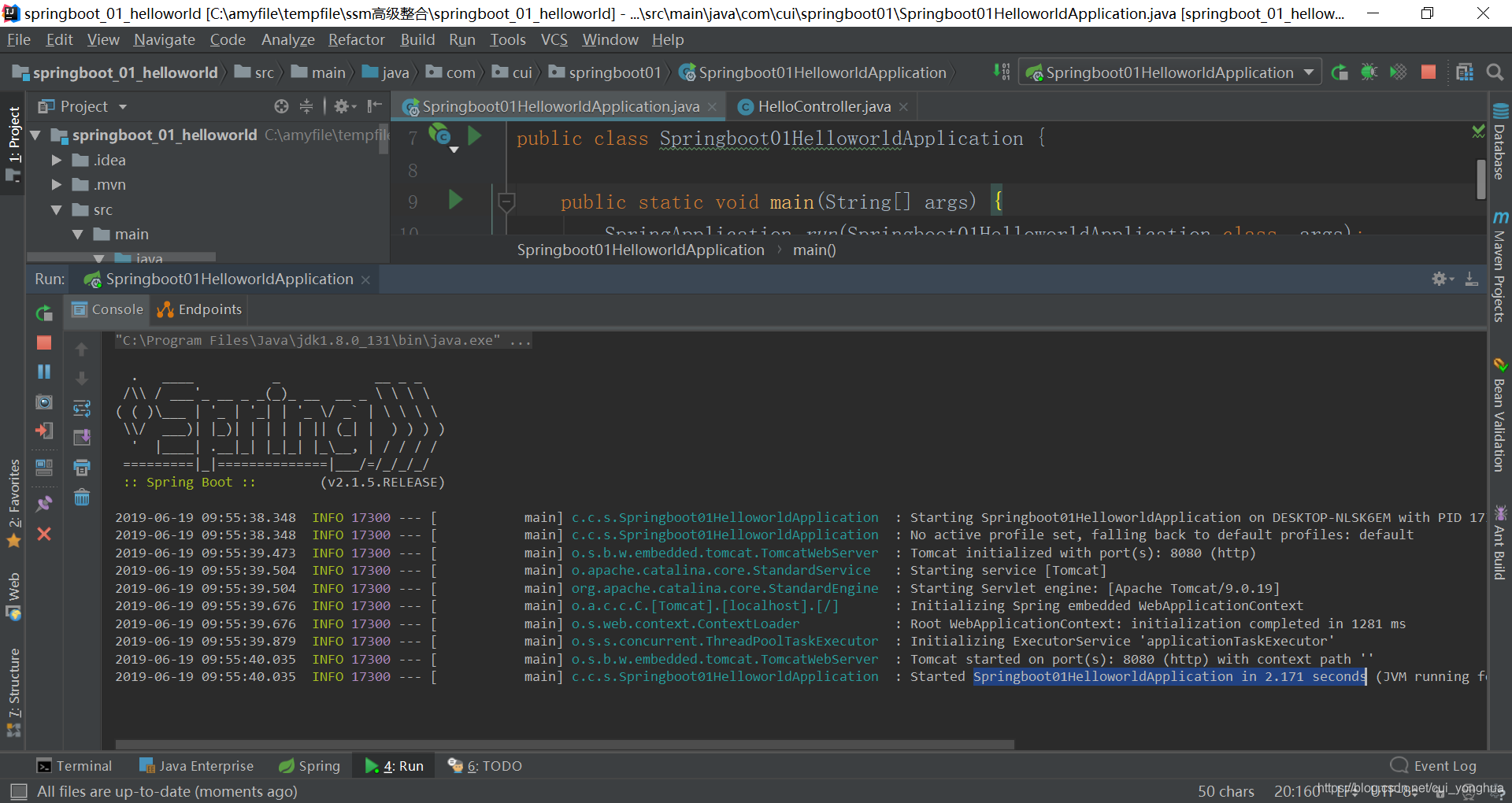Toggle Structure side panel

[x=13, y=691]
